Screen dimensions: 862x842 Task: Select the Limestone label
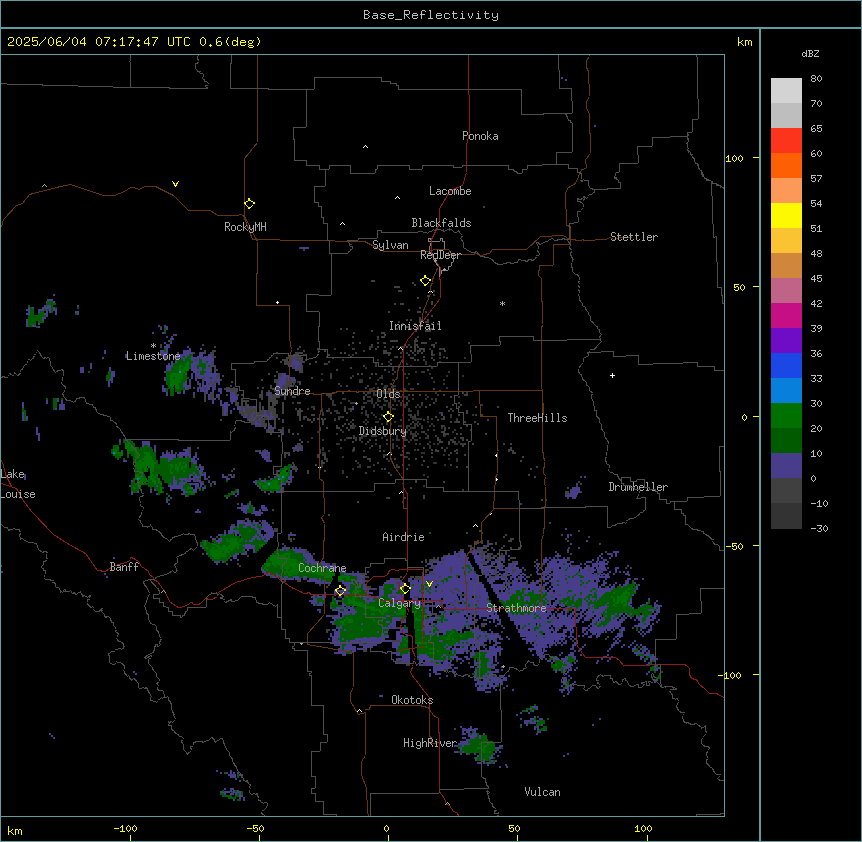(153, 356)
